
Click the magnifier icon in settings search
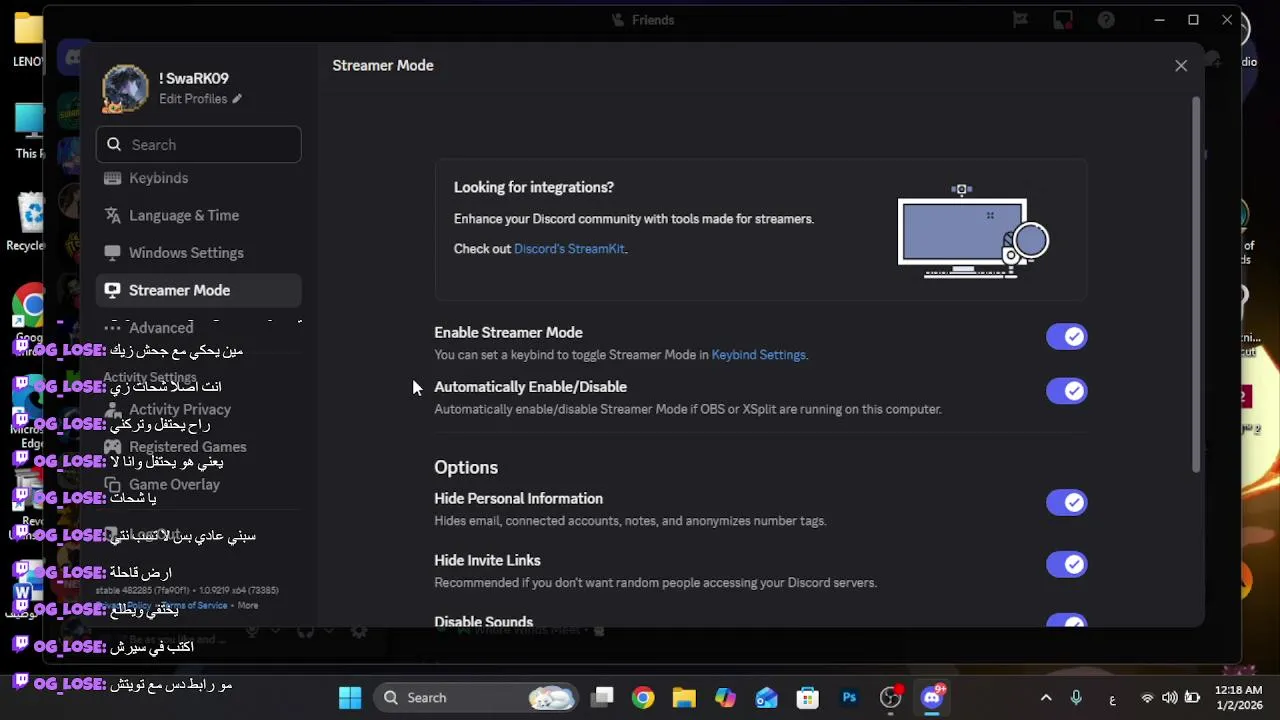[114, 145]
